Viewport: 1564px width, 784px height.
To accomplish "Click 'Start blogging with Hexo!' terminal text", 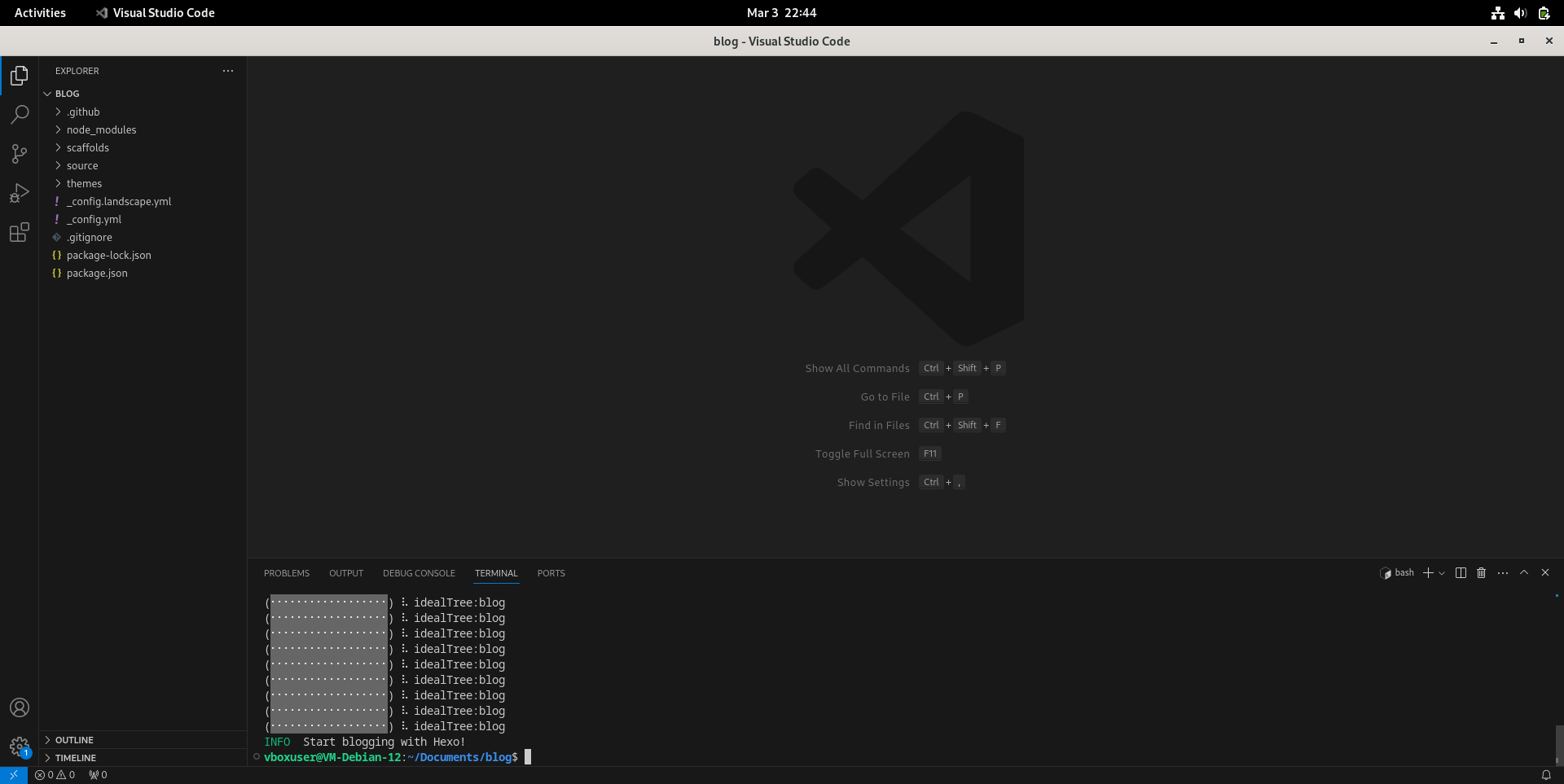I will tap(384, 742).
